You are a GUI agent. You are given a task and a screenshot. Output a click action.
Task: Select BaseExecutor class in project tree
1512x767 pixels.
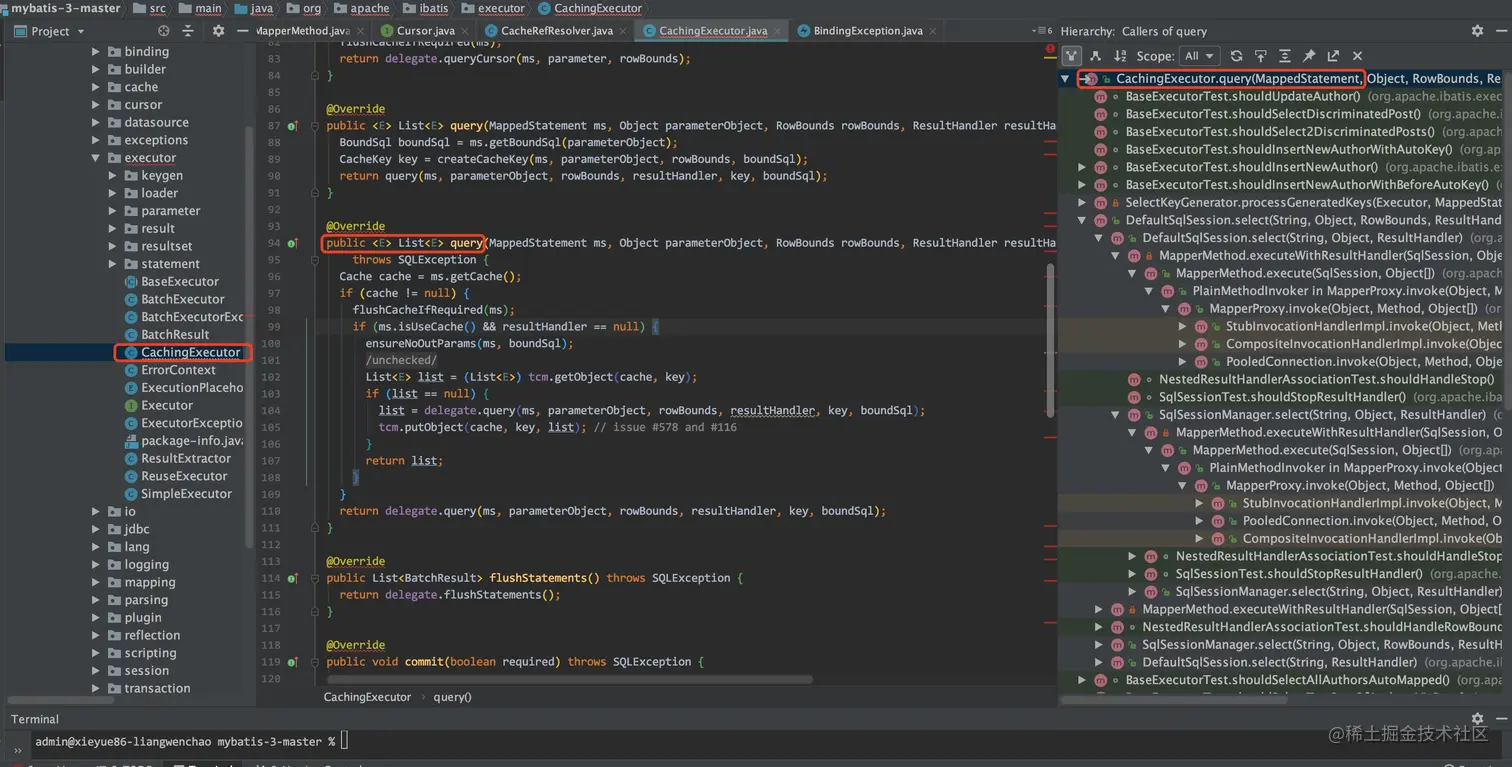click(x=171, y=282)
